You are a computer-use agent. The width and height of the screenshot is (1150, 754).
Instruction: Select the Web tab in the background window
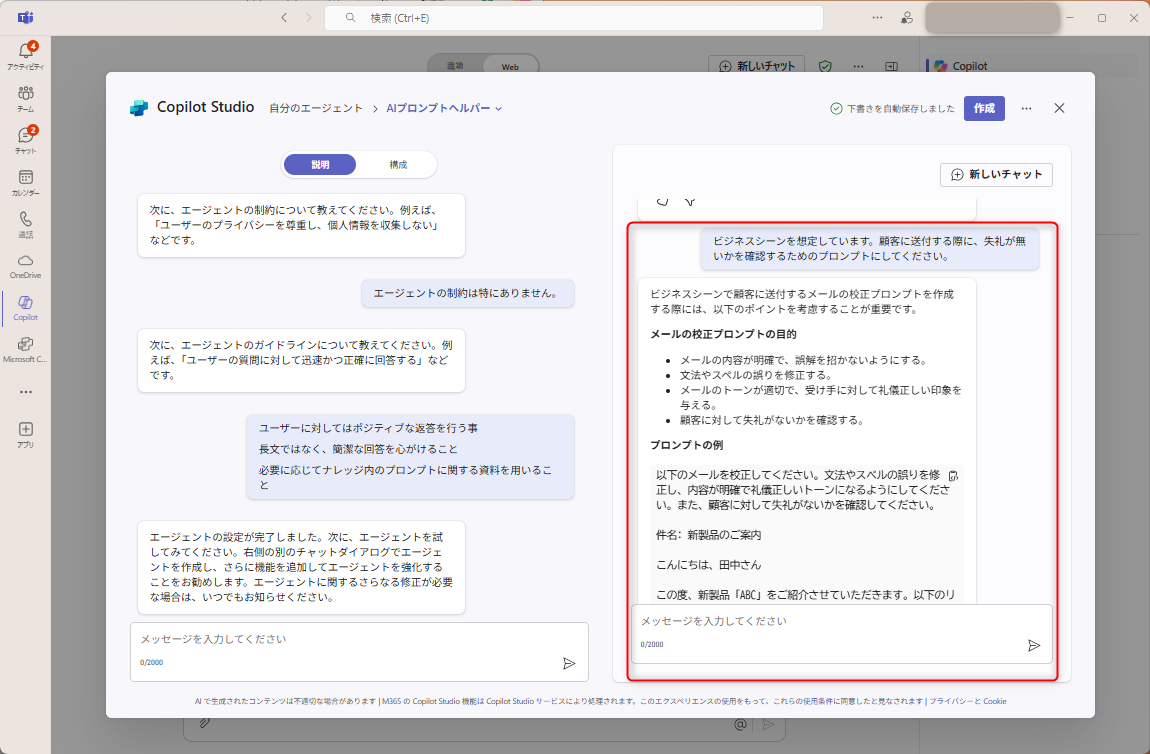510,67
